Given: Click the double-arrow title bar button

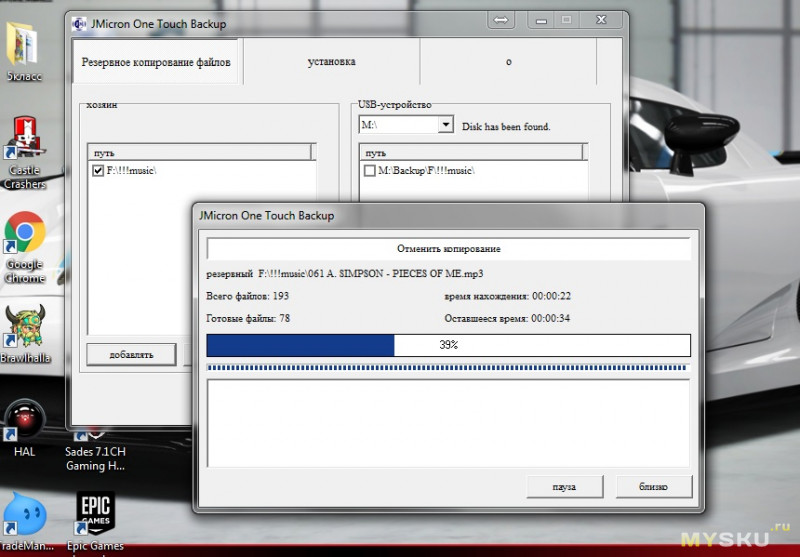Looking at the screenshot, I should pos(501,20).
